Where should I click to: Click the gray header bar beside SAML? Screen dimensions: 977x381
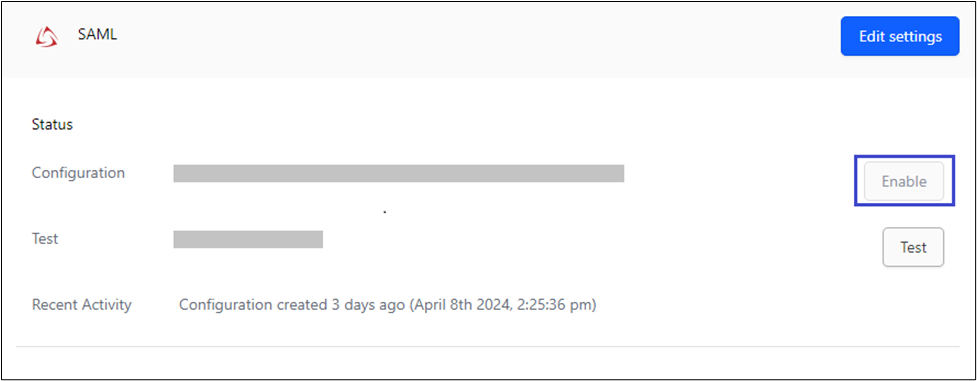474,40
